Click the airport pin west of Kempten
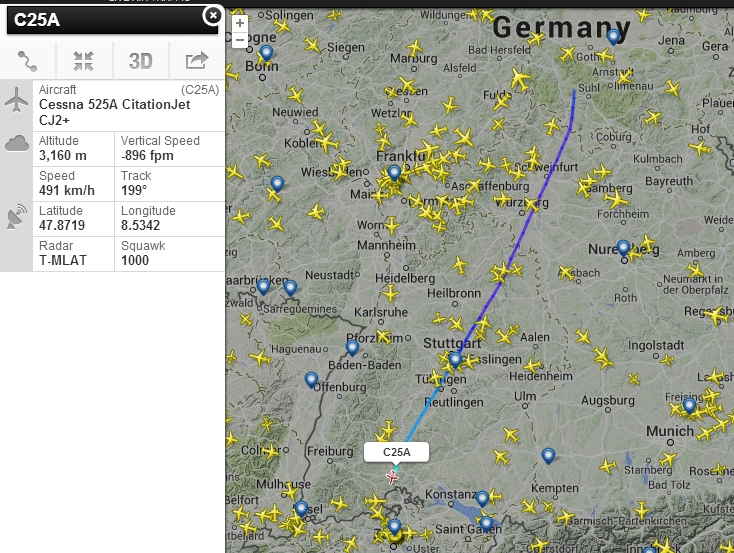Image resolution: width=734 pixels, height=553 pixels. tap(548, 456)
